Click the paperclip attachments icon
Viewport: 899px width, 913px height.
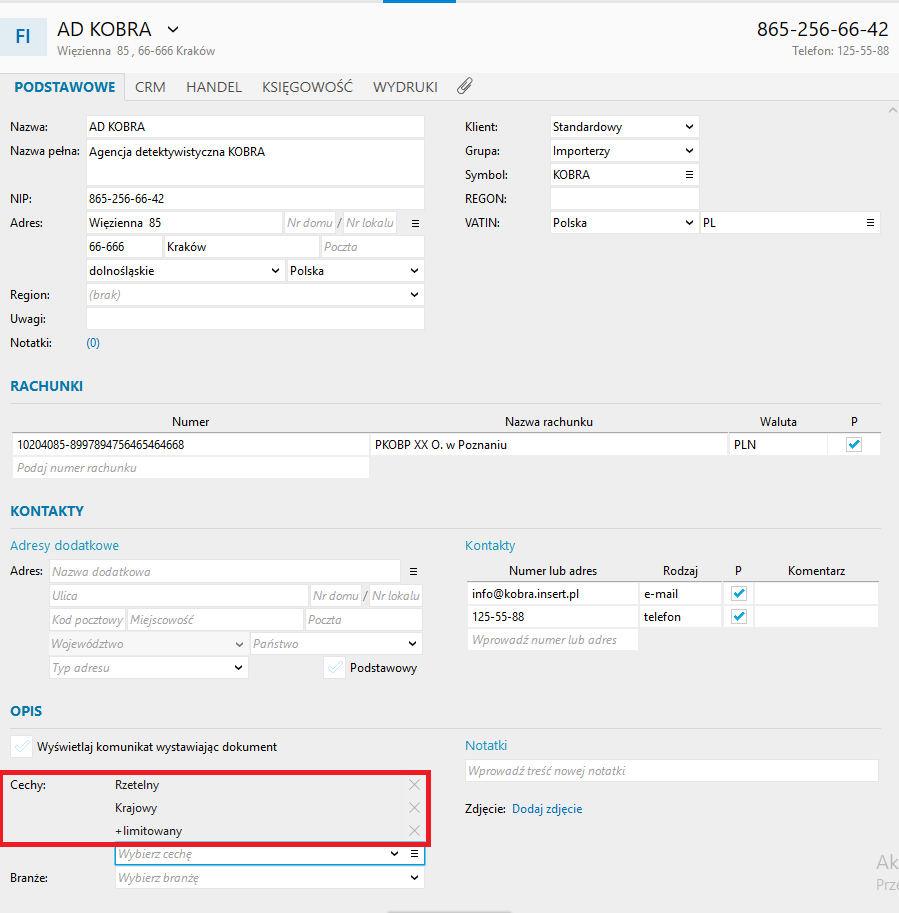coord(464,87)
